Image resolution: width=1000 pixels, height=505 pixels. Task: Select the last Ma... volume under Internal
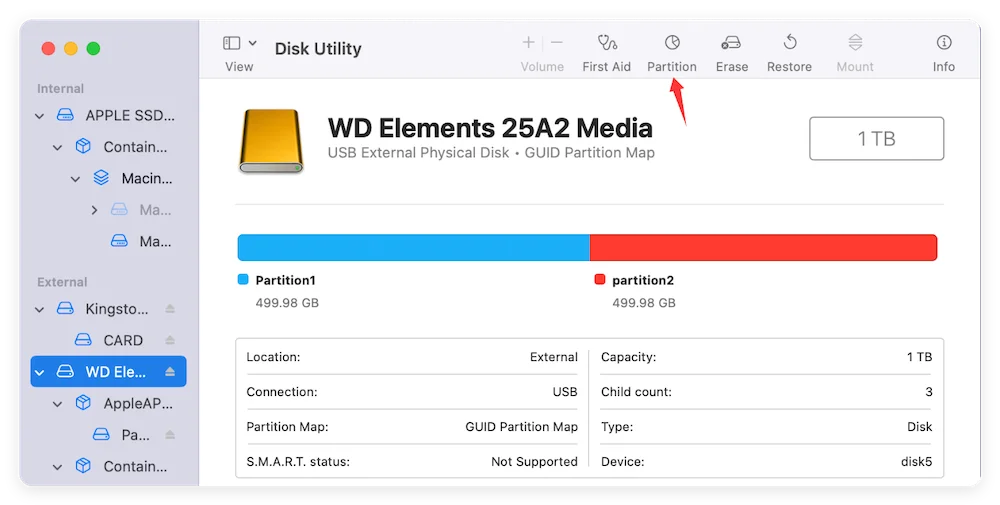(155, 241)
